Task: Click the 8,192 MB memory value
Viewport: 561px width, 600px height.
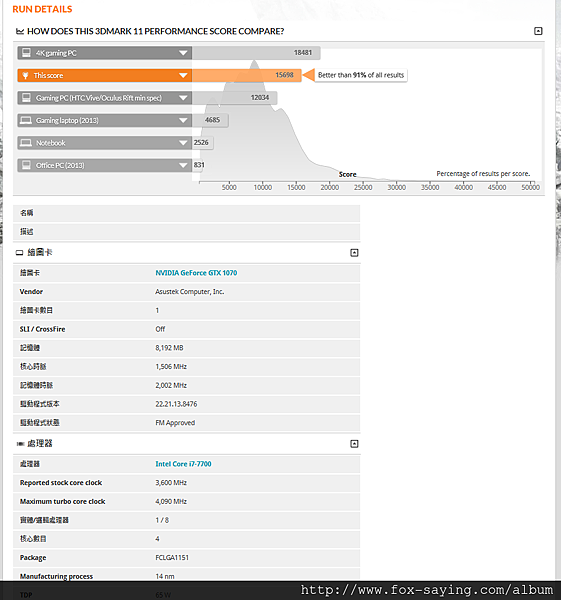Action: (x=169, y=348)
